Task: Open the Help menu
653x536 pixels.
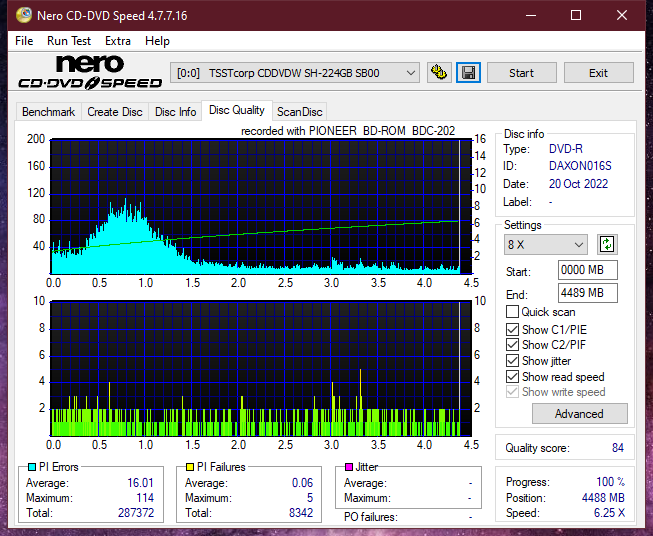Action: click(x=157, y=41)
